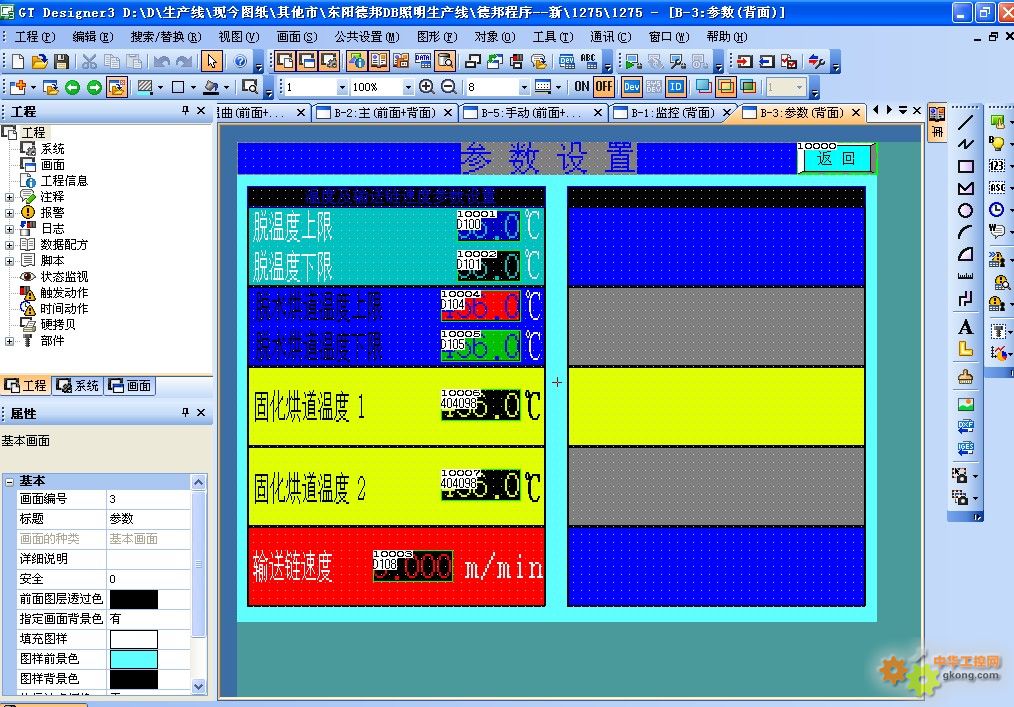Click the Save project icon

(62, 62)
